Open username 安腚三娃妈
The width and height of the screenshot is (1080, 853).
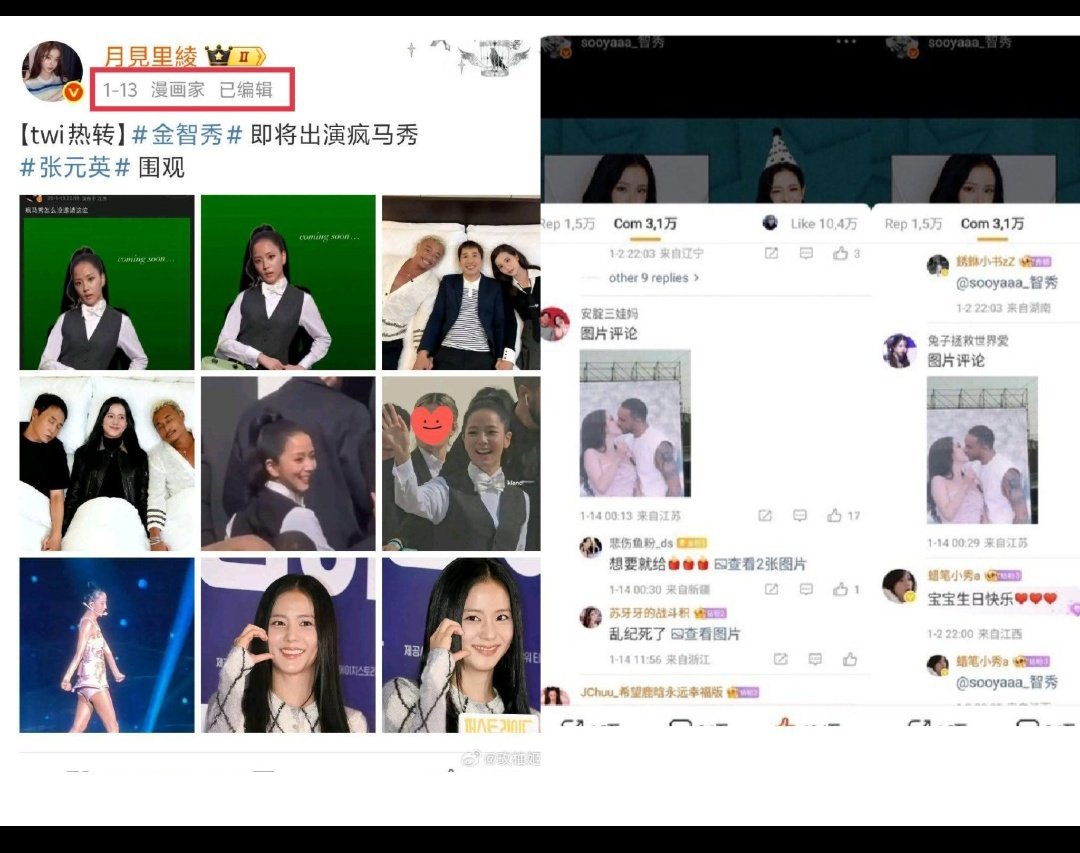point(609,314)
